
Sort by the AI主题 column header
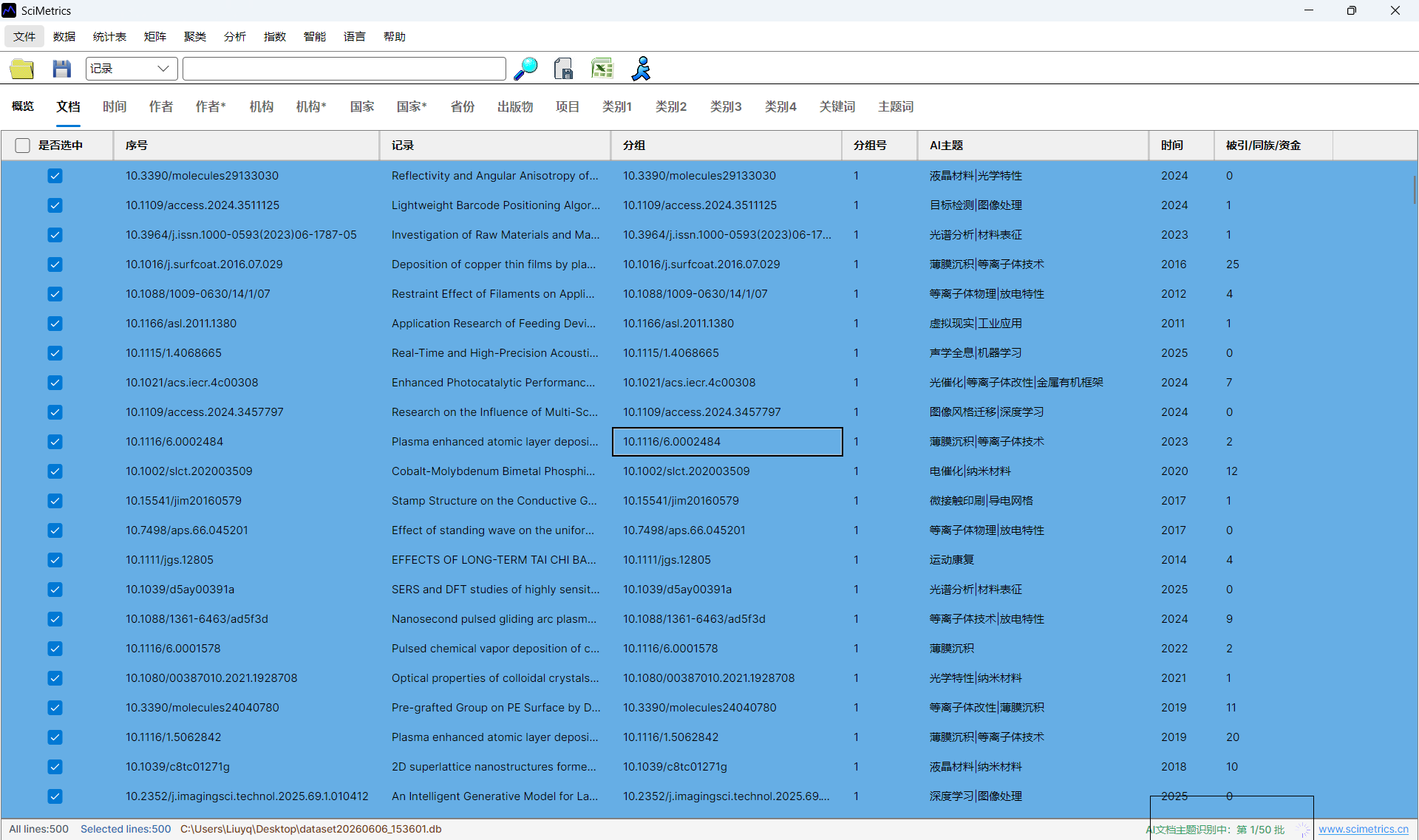click(x=1033, y=146)
